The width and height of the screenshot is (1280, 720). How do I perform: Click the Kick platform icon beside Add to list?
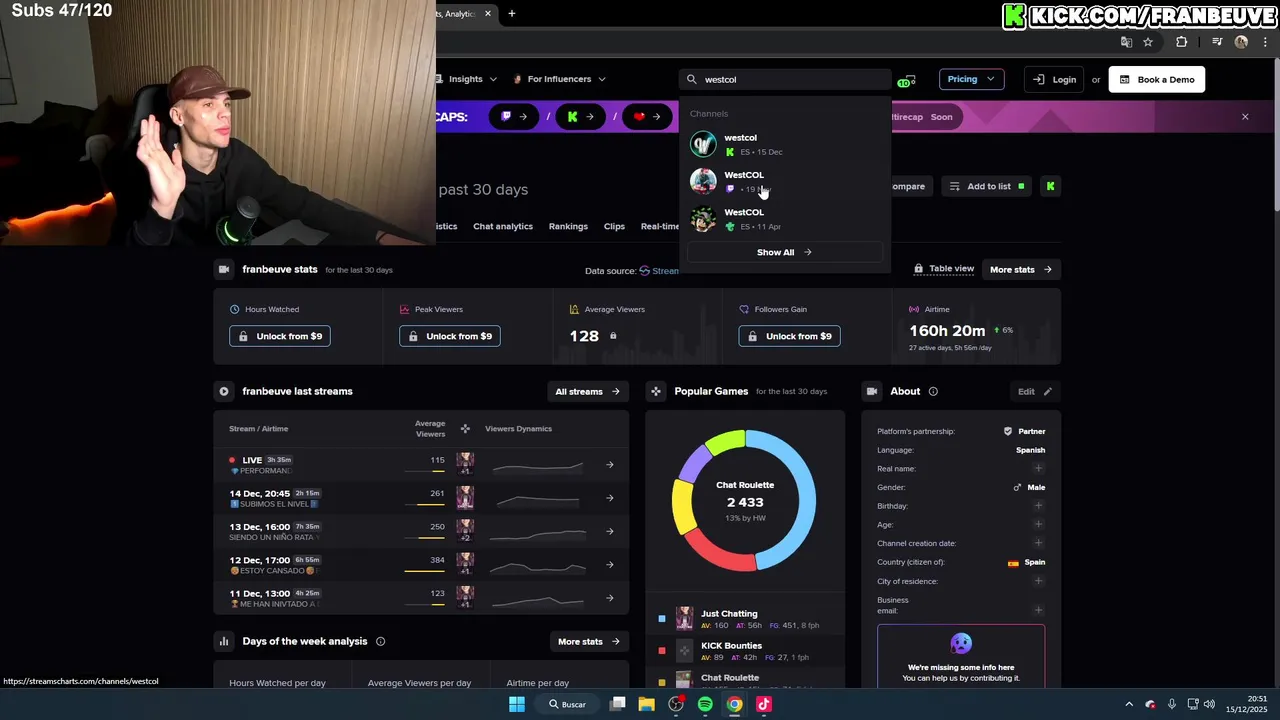(1050, 186)
